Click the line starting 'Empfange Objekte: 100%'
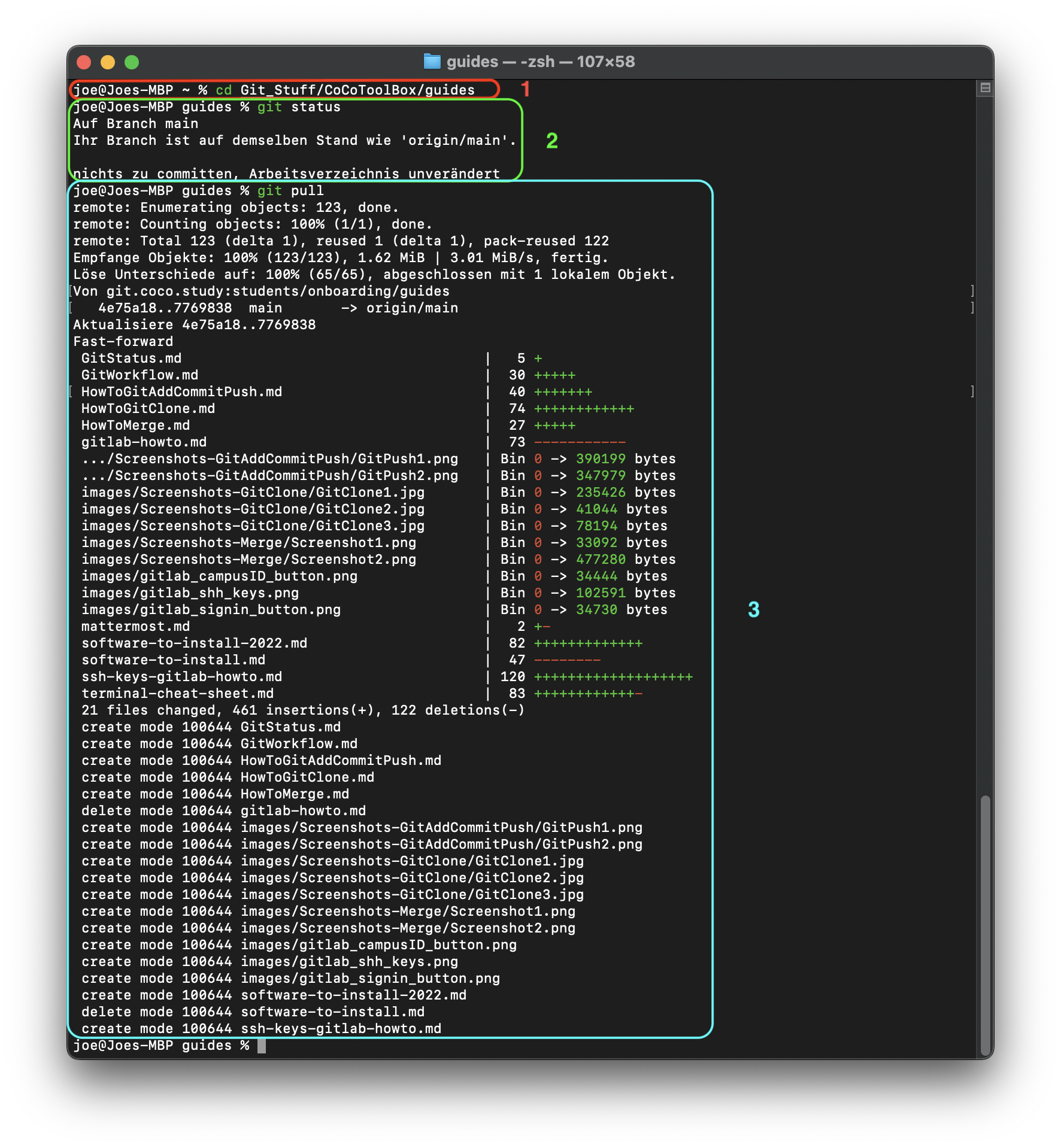The width and height of the screenshot is (1061, 1148). pos(341,257)
